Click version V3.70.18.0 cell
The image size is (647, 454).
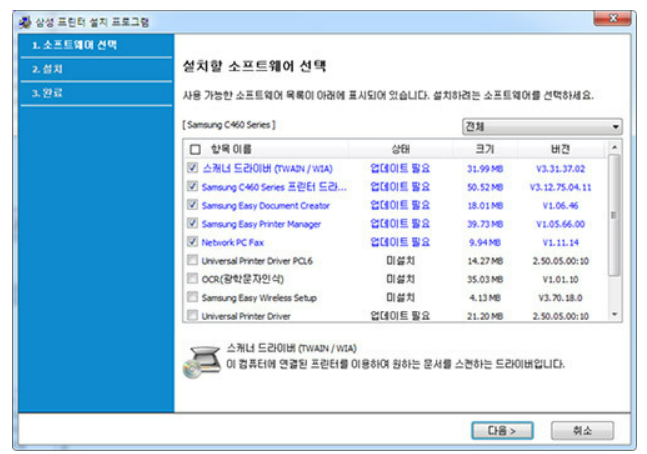(x=560, y=298)
